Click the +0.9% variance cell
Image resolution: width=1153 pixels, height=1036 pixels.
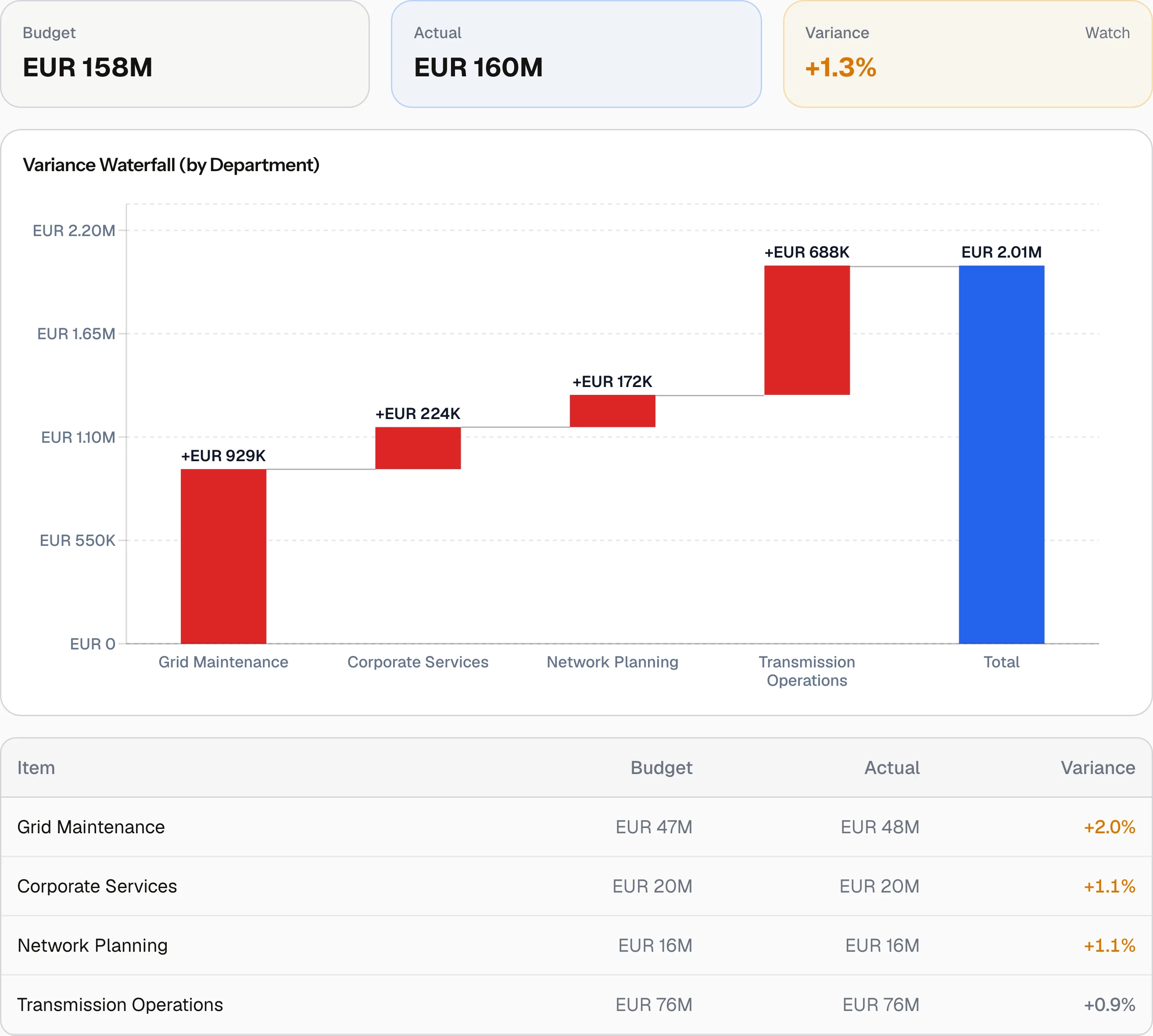(1109, 1005)
